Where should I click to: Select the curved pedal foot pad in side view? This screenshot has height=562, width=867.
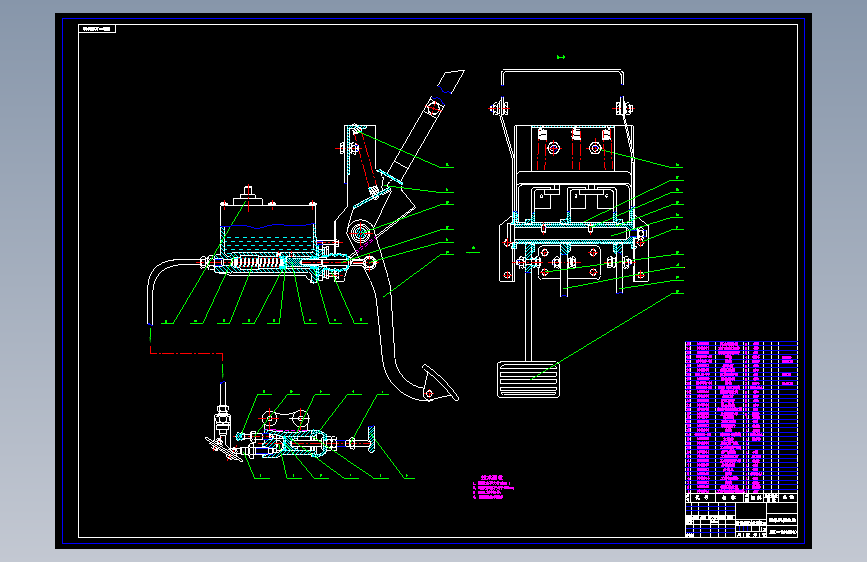coord(440,382)
